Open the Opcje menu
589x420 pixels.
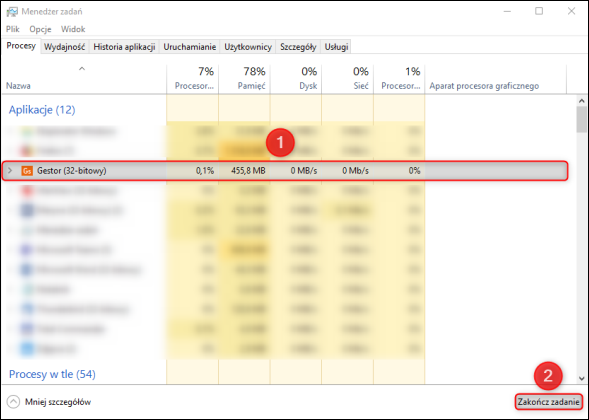point(40,29)
